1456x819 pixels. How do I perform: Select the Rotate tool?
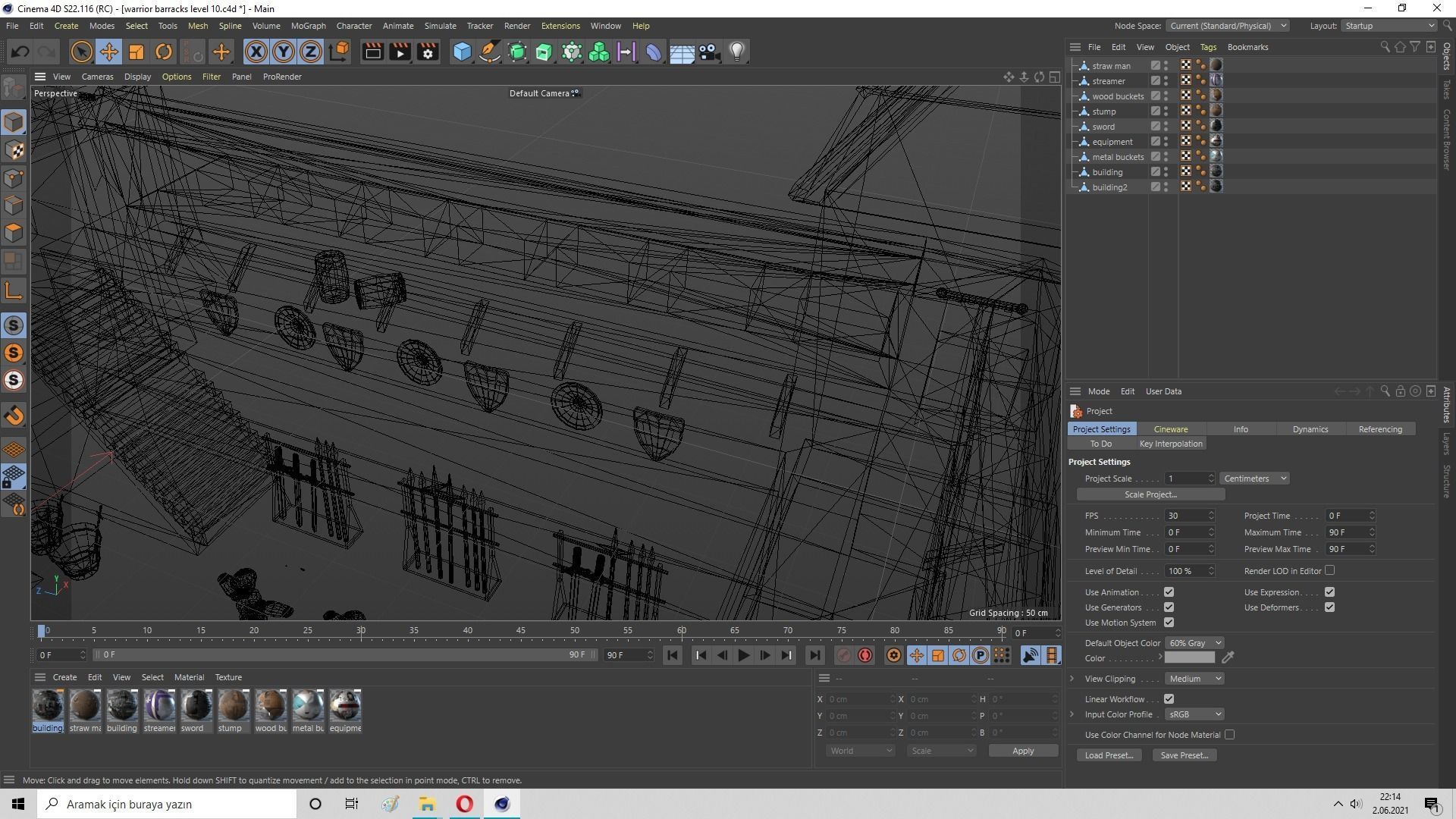pos(163,52)
